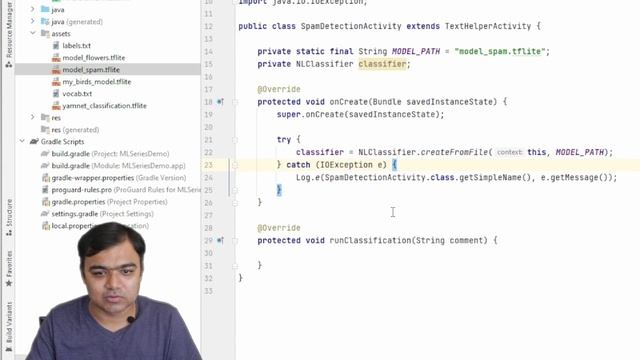Click the res (generated) folder icon
Screen dimensions: 640x360
click(x=45, y=130)
